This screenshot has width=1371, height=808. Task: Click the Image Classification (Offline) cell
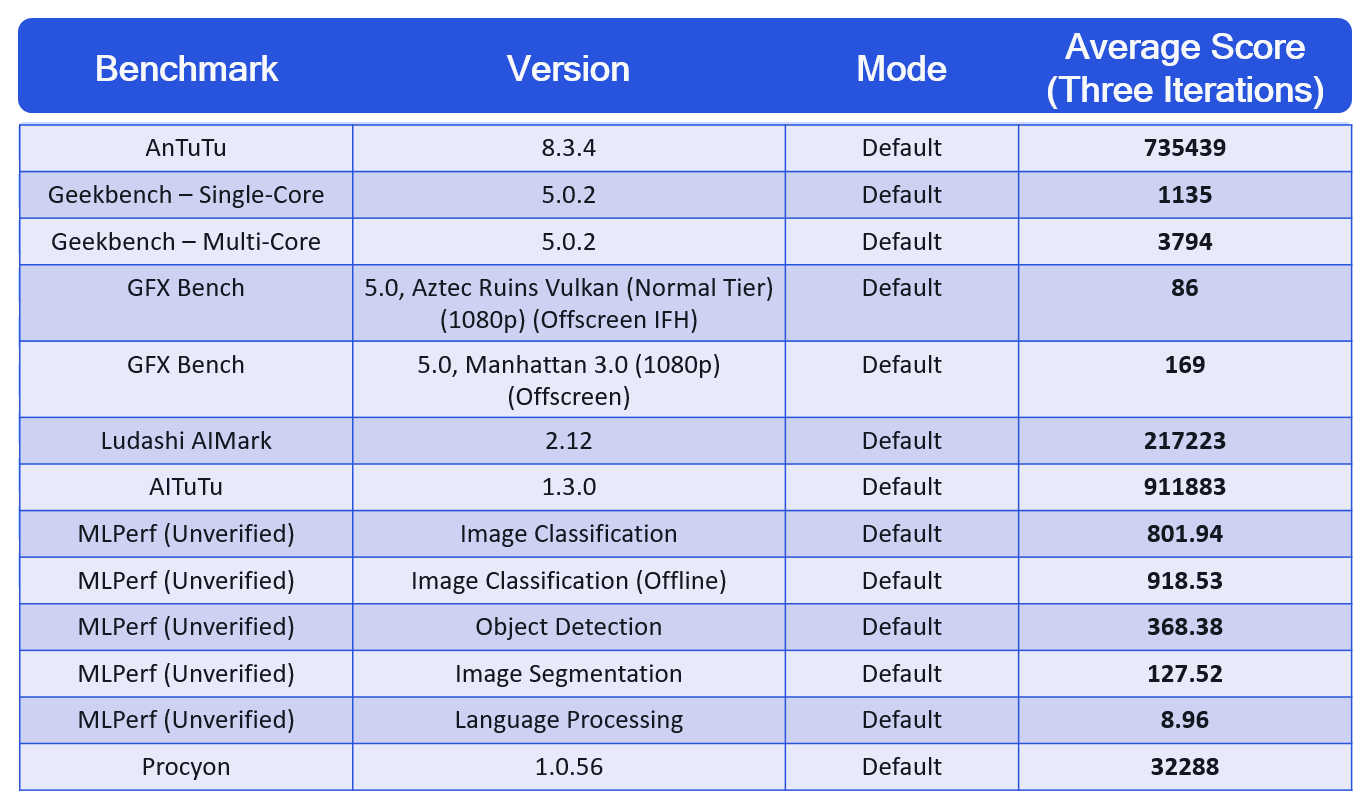[568, 581]
